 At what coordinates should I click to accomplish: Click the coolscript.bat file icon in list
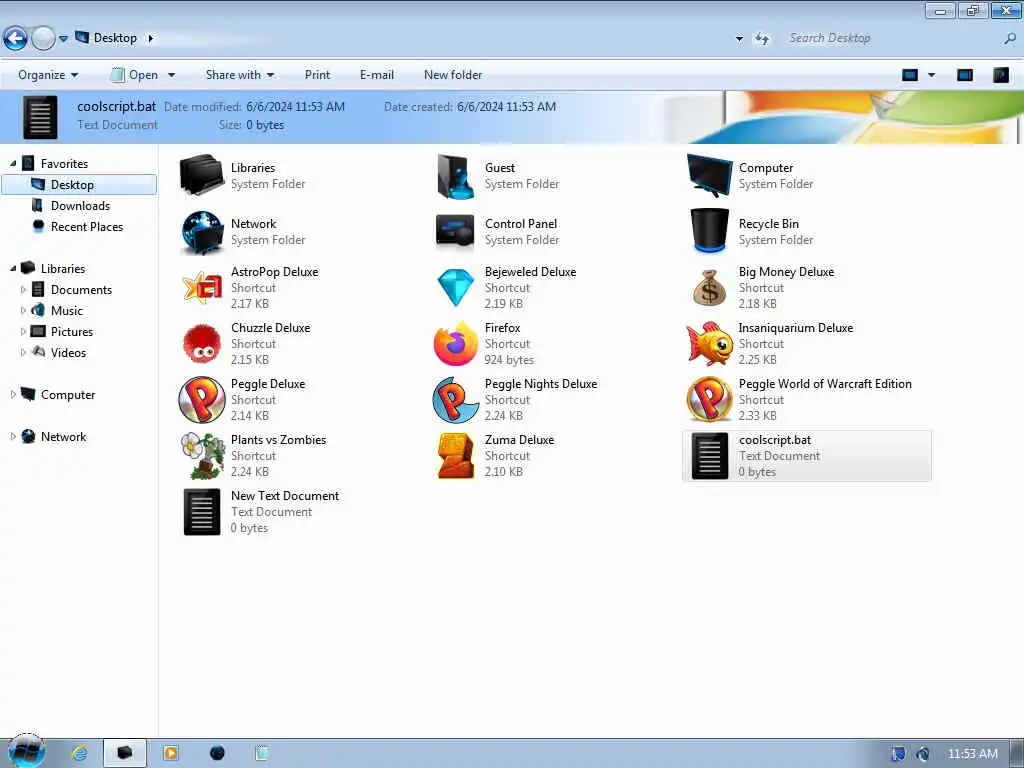click(x=709, y=456)
